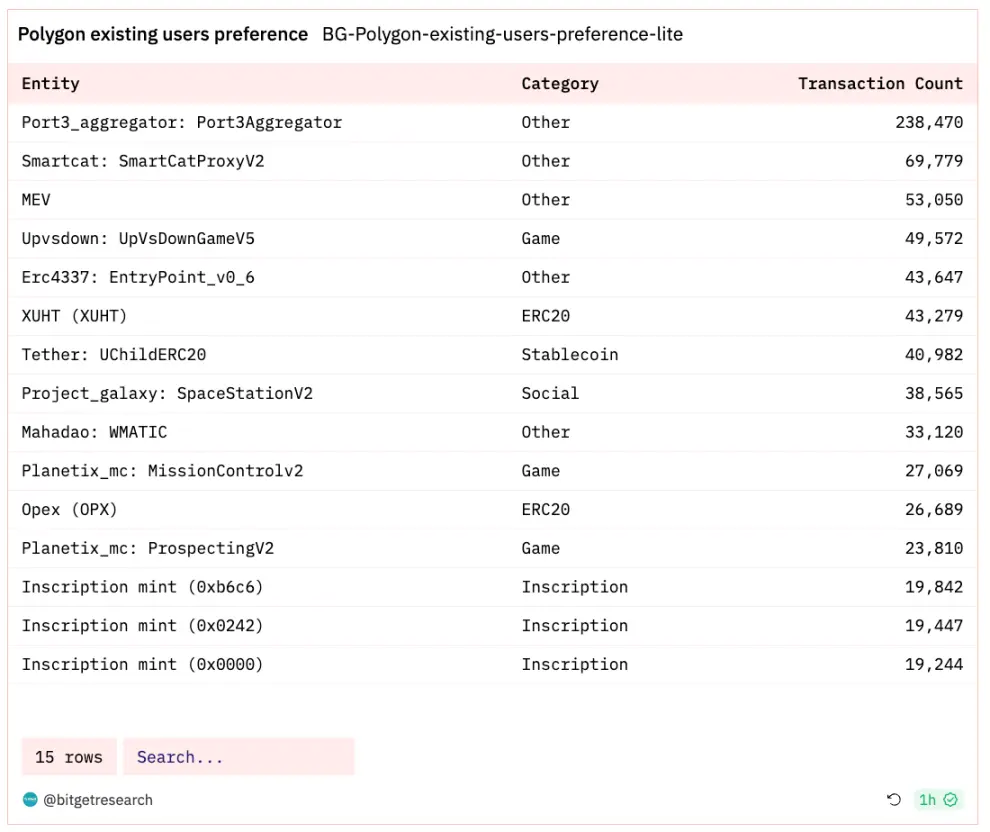Click the Stablecoin category cell
This screenshot has height=832, width=990.
[x=570, y=355]
